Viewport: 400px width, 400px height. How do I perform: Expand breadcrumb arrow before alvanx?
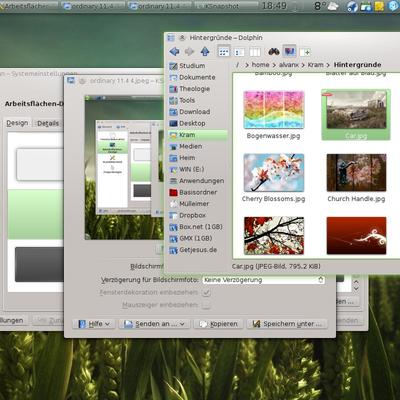274,65
